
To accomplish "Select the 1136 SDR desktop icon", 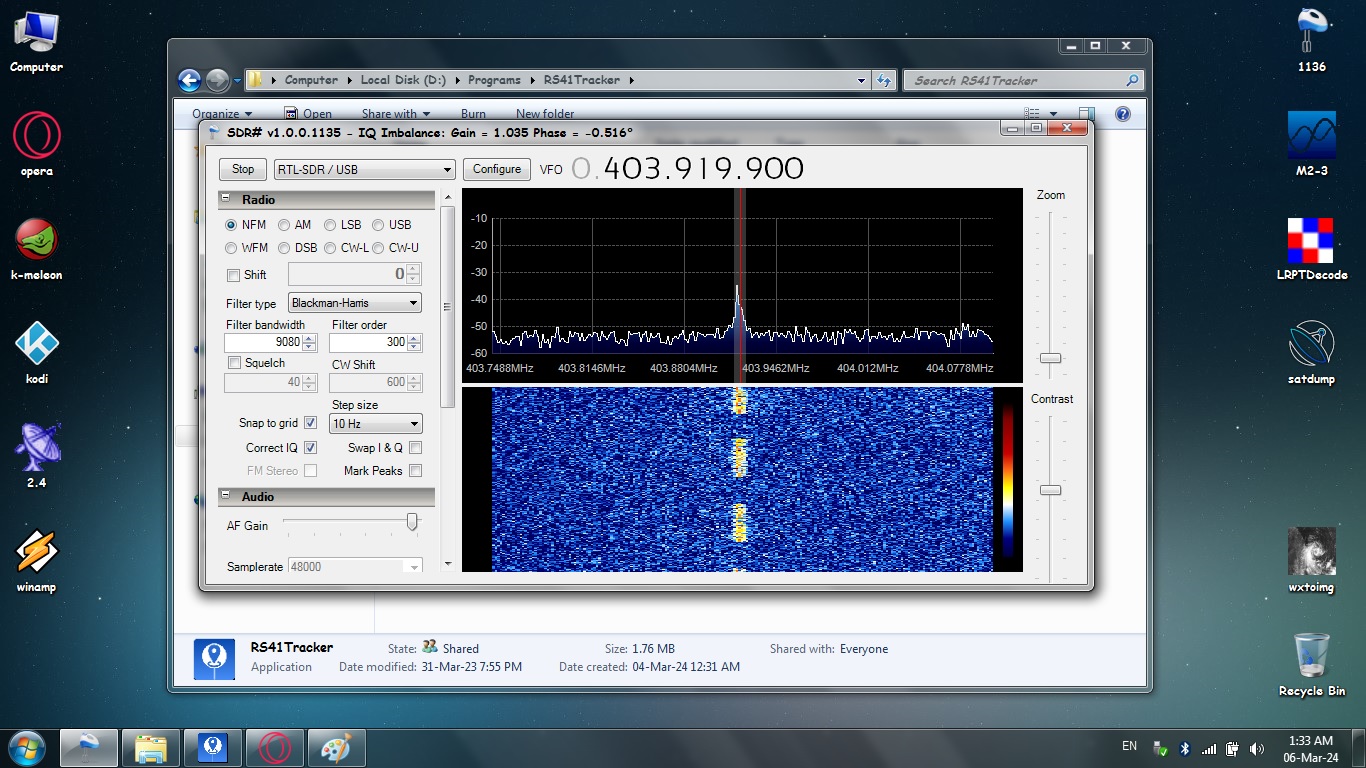I will pyautogui.click(x=1311, y=40).
